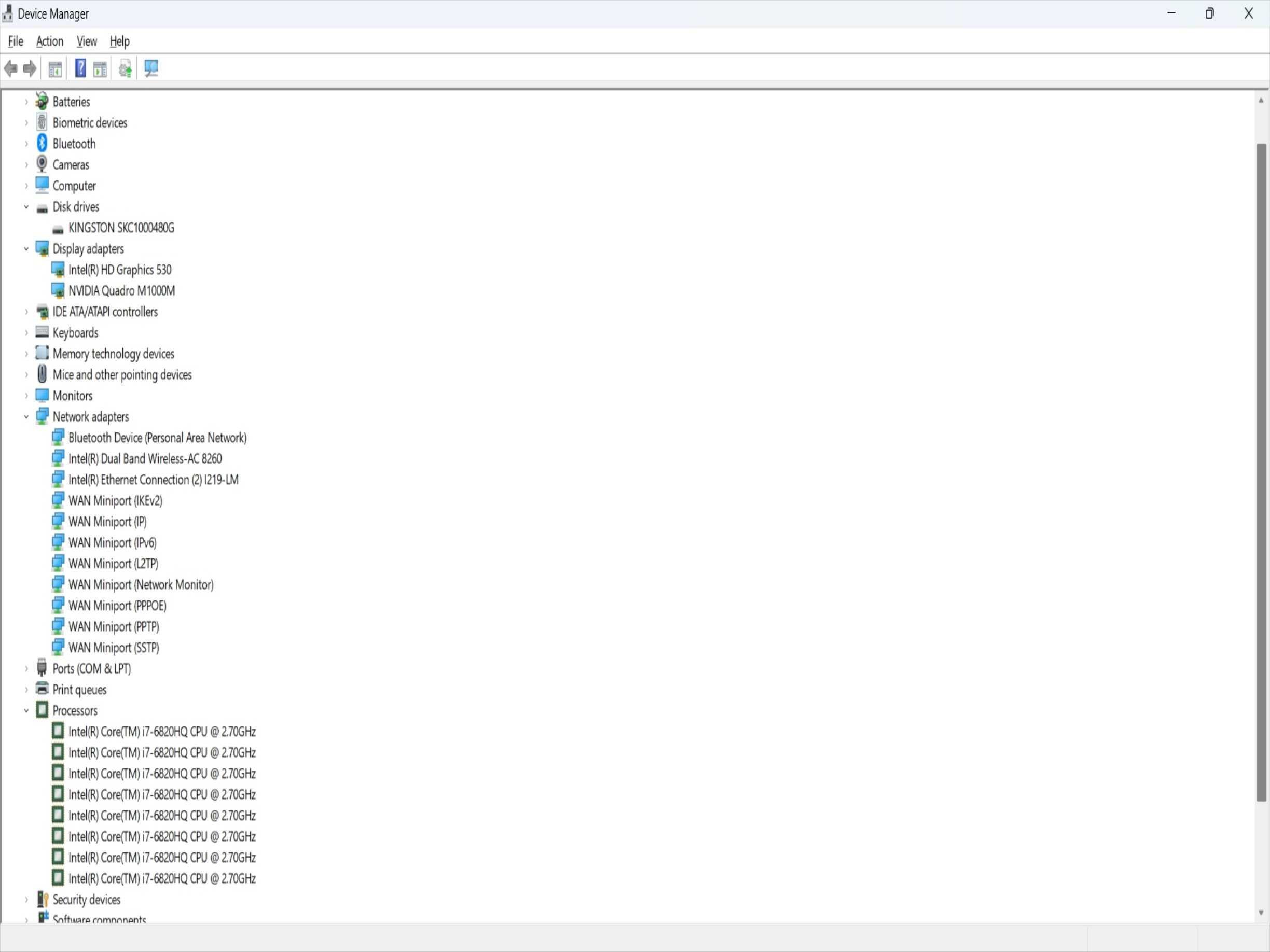
Task: Click the Display adapters category icon
Action: 42,248
